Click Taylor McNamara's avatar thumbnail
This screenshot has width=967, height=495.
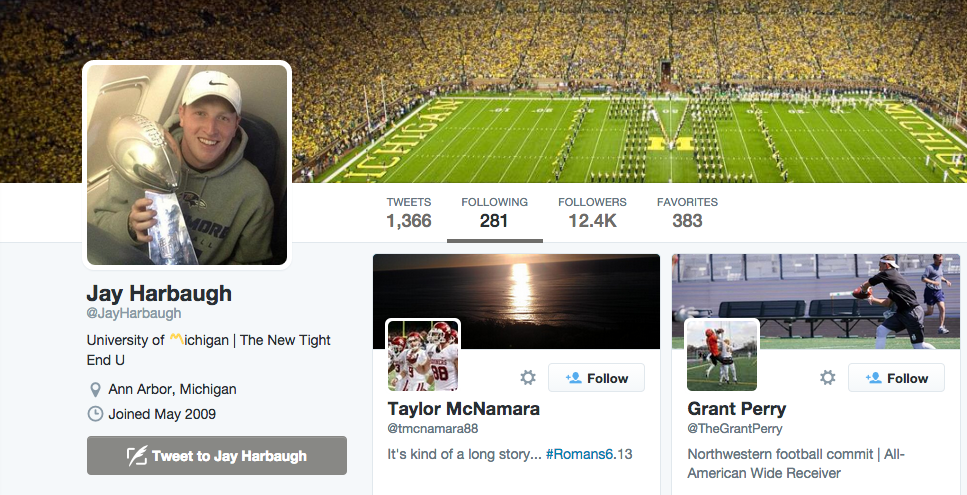pos(423,355)
